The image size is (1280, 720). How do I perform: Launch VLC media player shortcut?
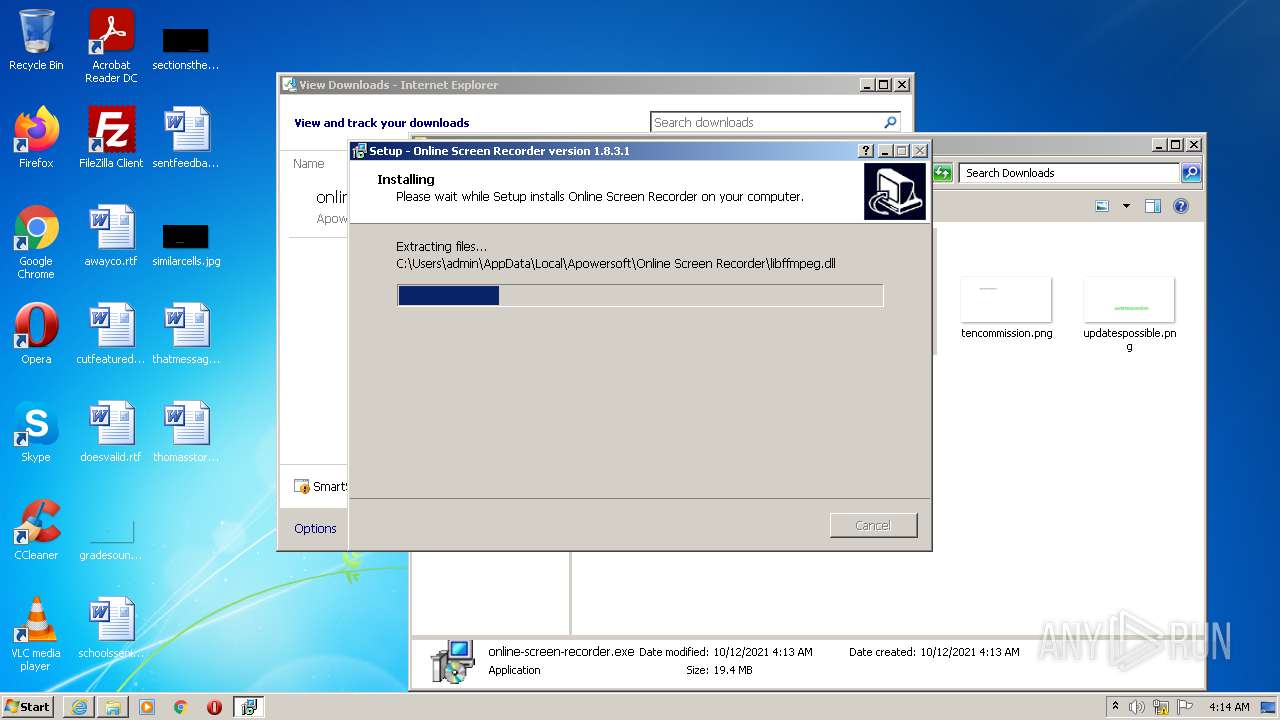click(36, 634)
